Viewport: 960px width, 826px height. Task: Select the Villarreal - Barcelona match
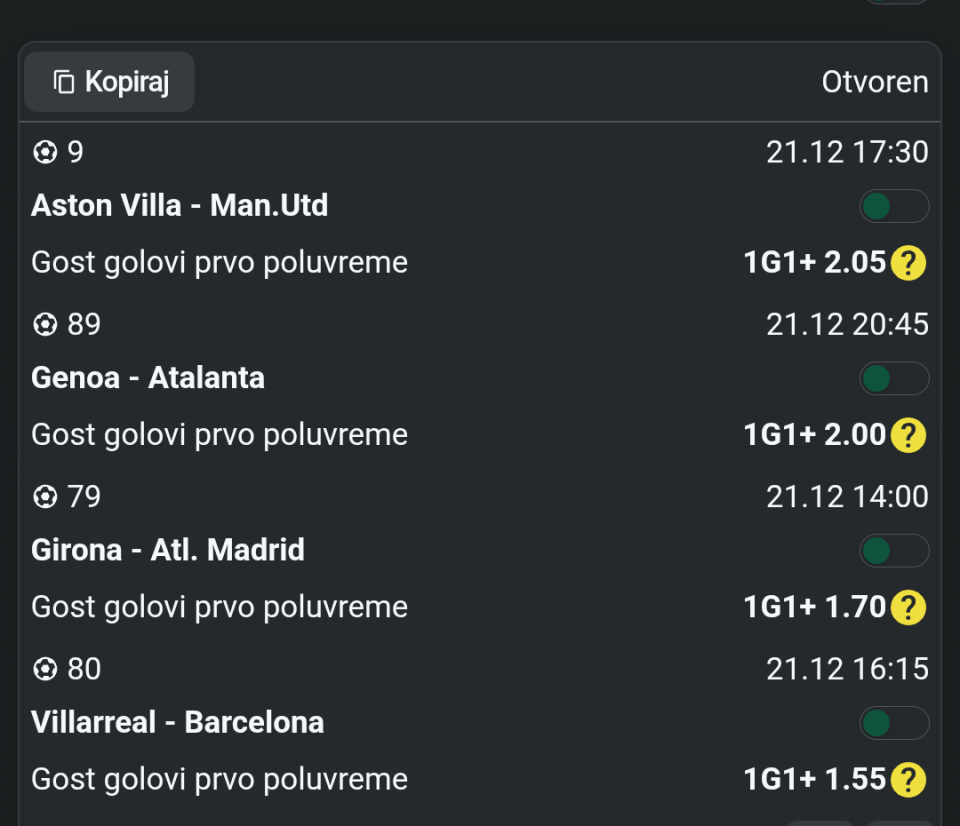[x=178, y=722]
